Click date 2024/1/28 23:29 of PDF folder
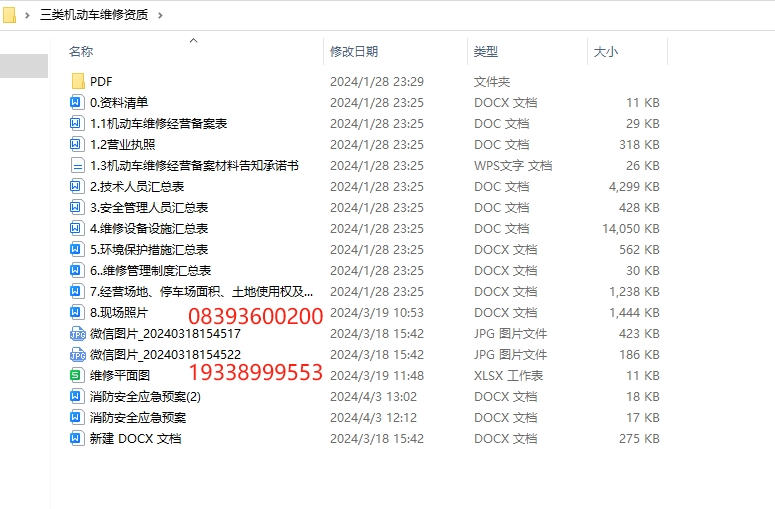 coord(377,82)
